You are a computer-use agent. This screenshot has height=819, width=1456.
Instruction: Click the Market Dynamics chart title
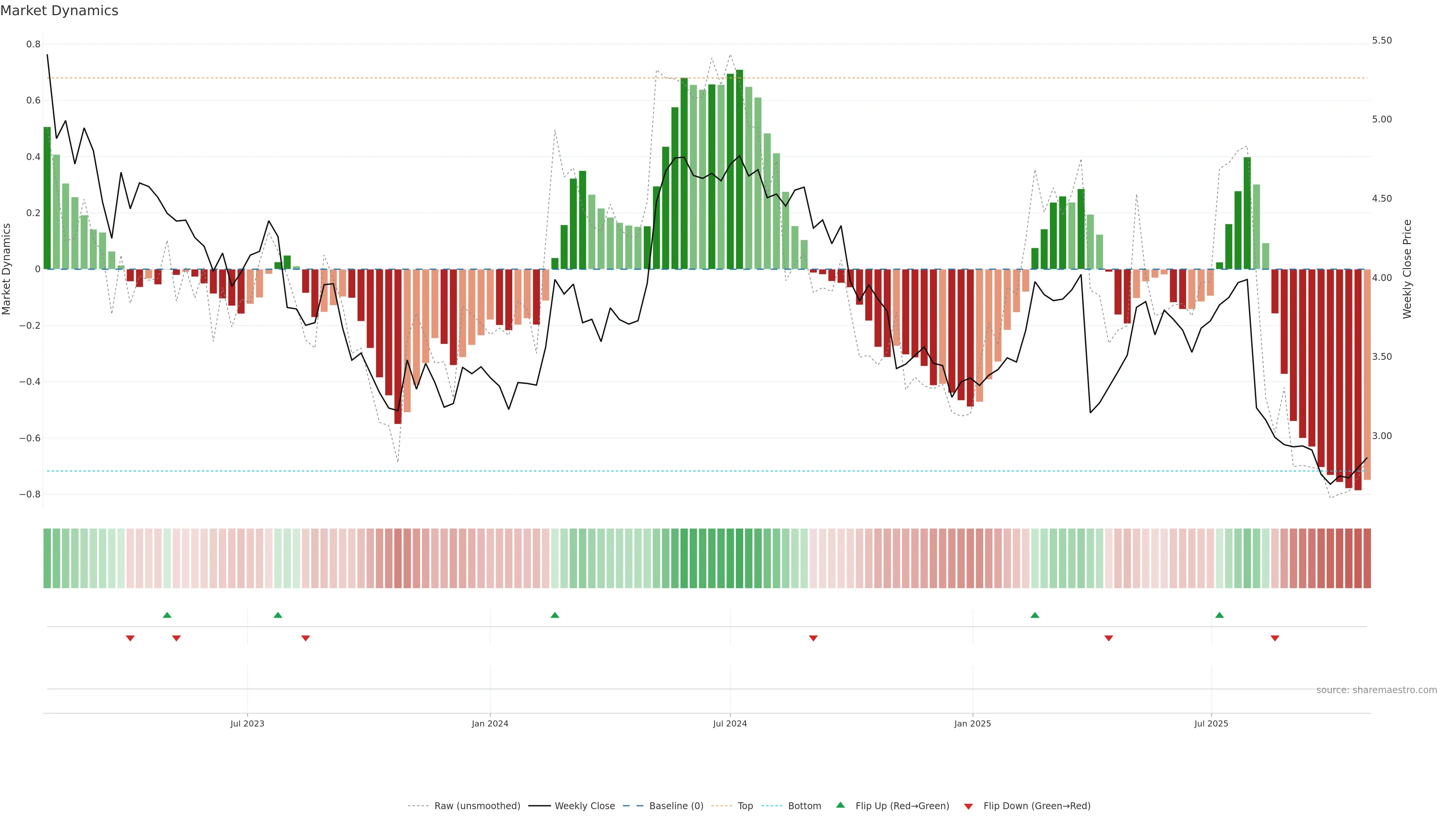pos(60,11)
